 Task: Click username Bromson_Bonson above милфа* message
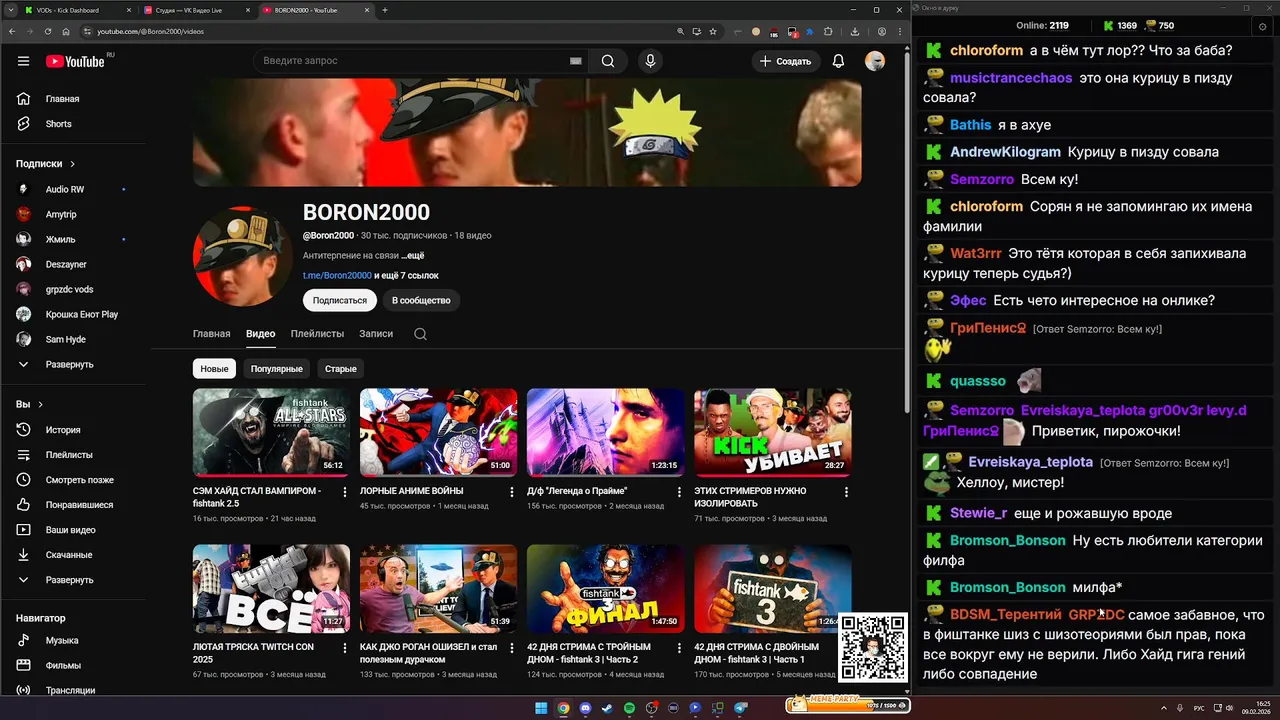(1007, 587)
